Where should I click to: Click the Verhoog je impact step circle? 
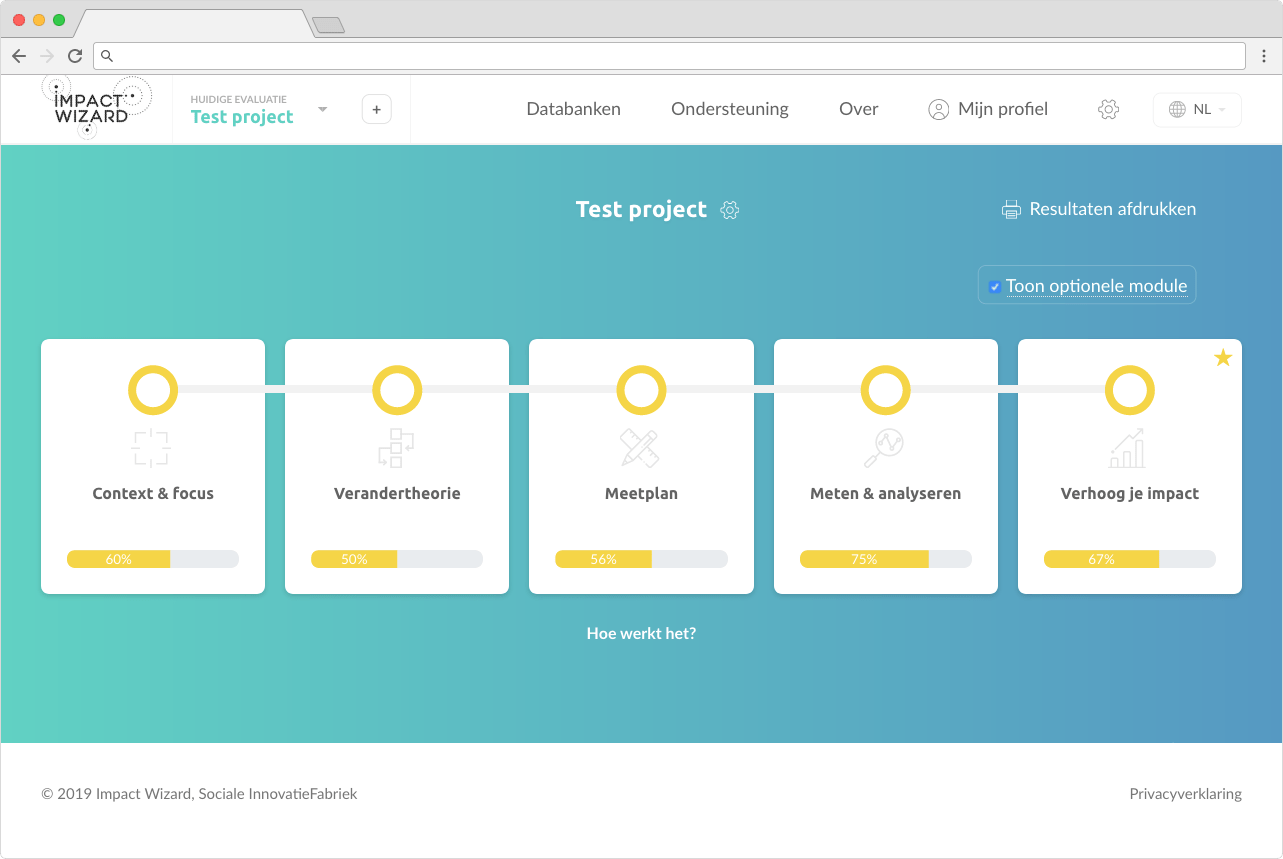tap(1130, 390)
